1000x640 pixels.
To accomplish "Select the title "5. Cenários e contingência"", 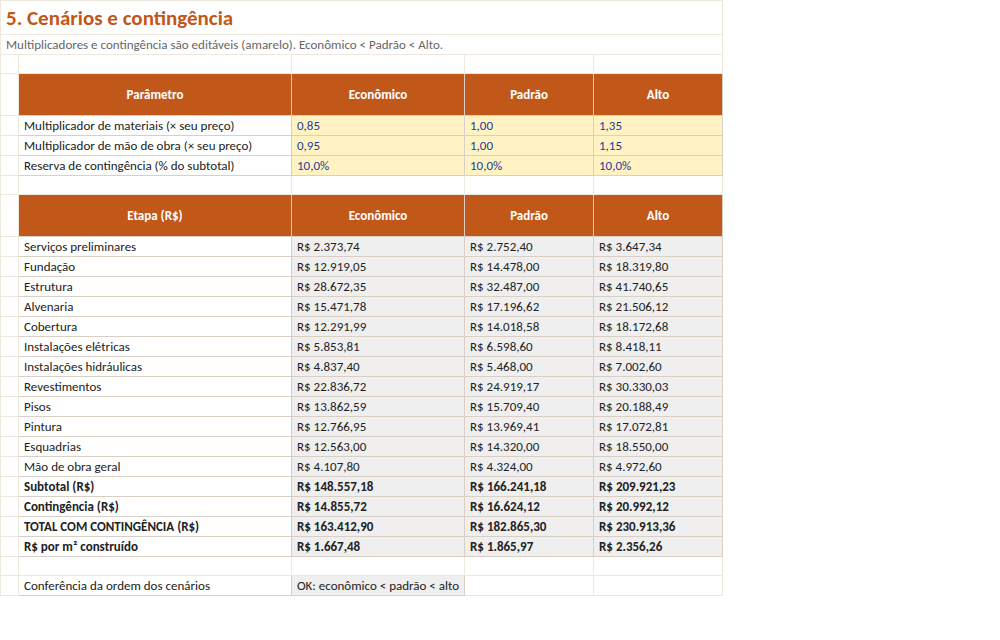I will click(119, 18).
